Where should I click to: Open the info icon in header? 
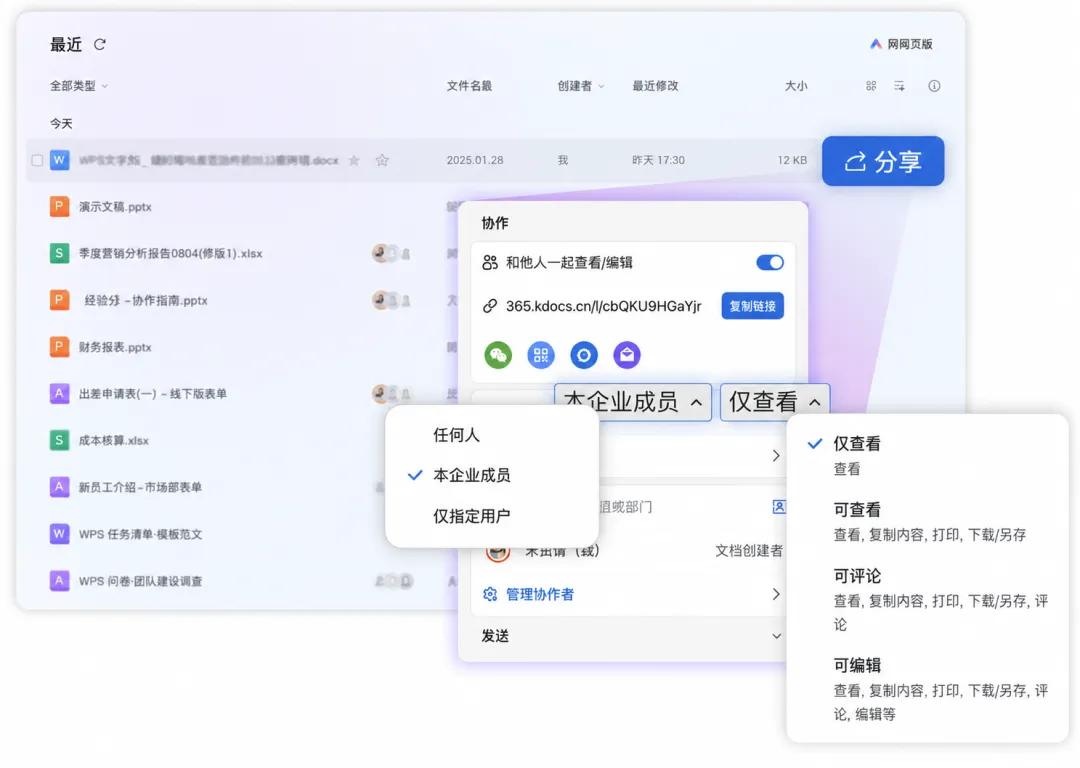[x=934, y=86]
